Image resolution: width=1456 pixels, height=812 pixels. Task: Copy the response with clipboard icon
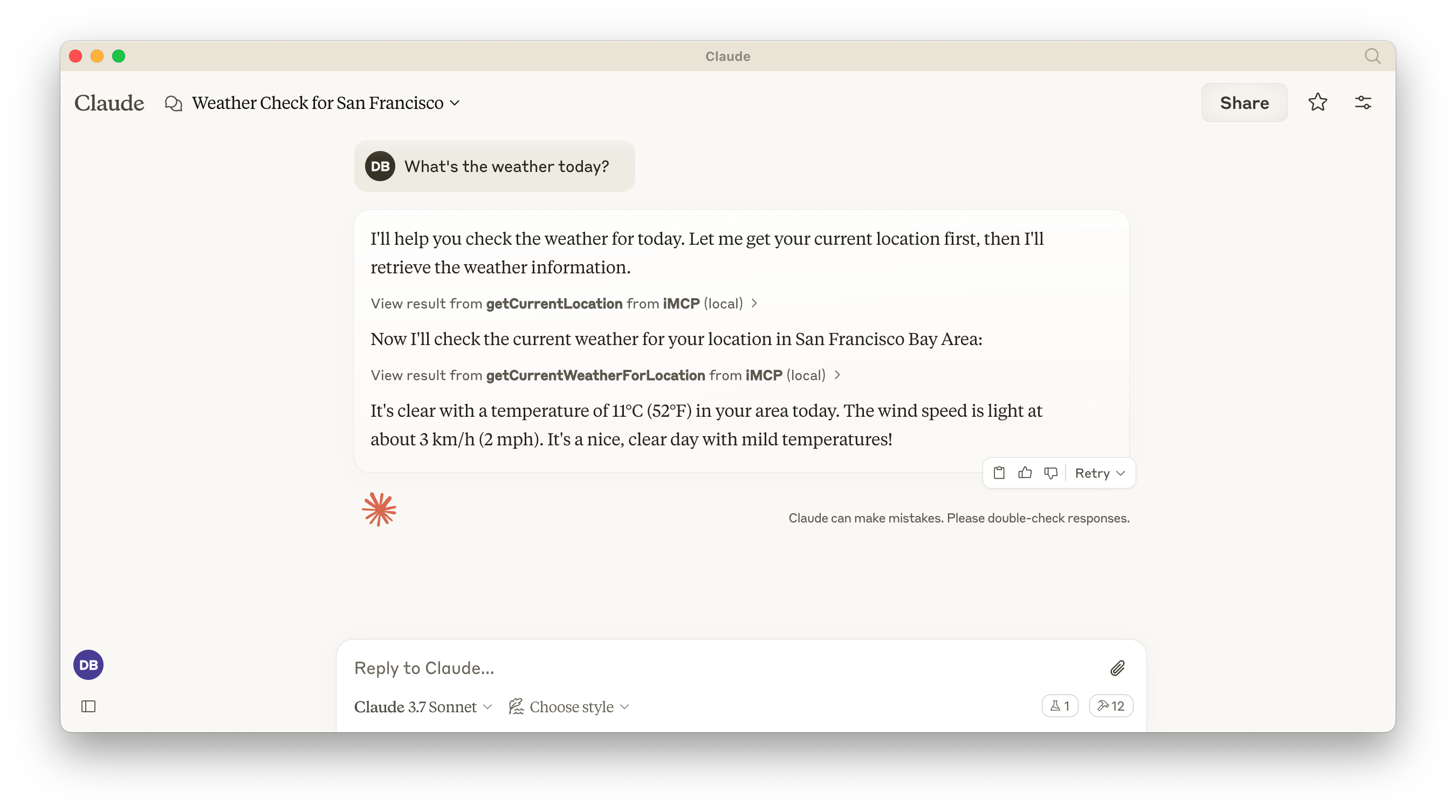(999, 473)
